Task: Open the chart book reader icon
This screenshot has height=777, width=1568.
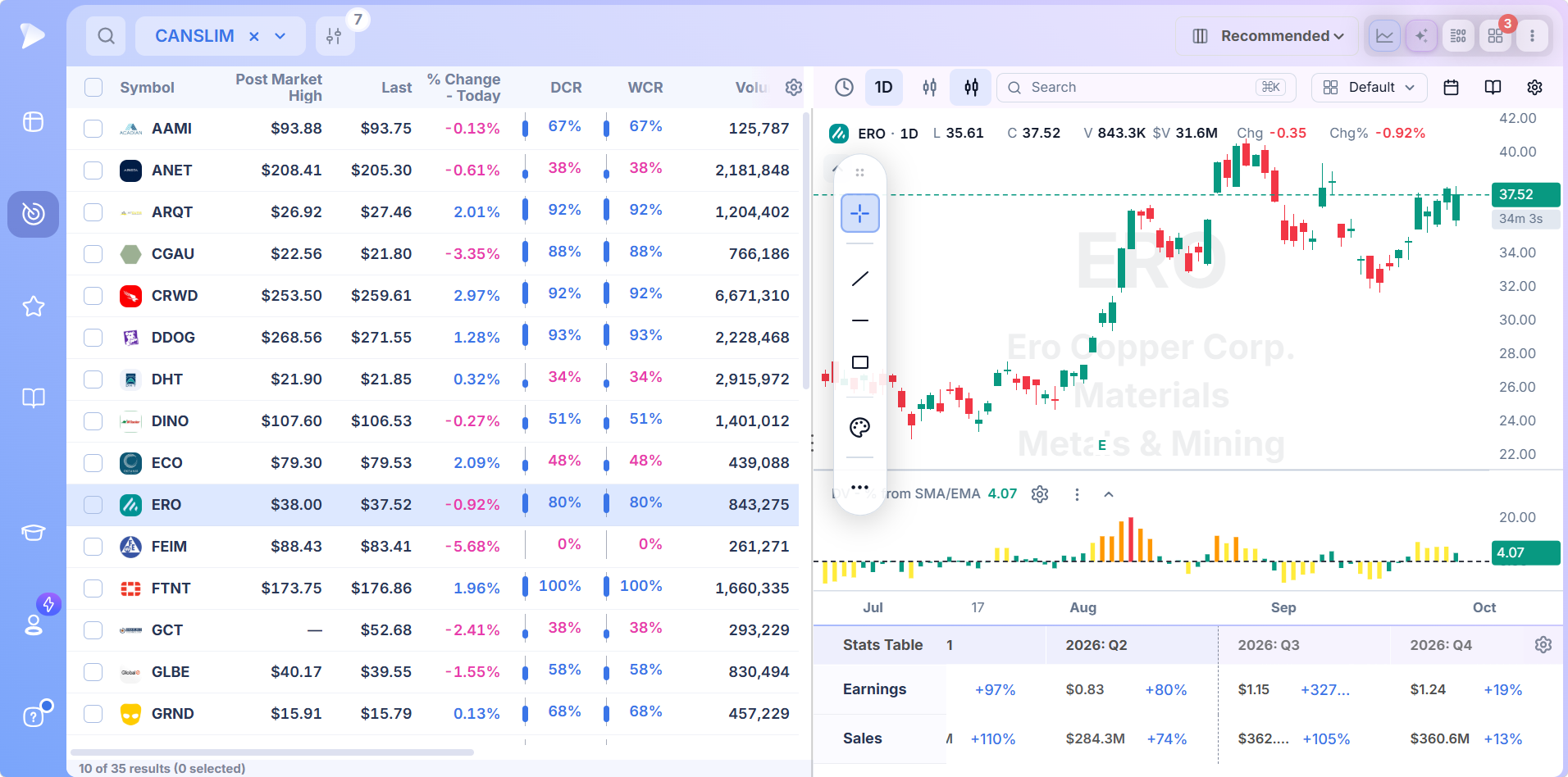Action: pos(1493,87)
